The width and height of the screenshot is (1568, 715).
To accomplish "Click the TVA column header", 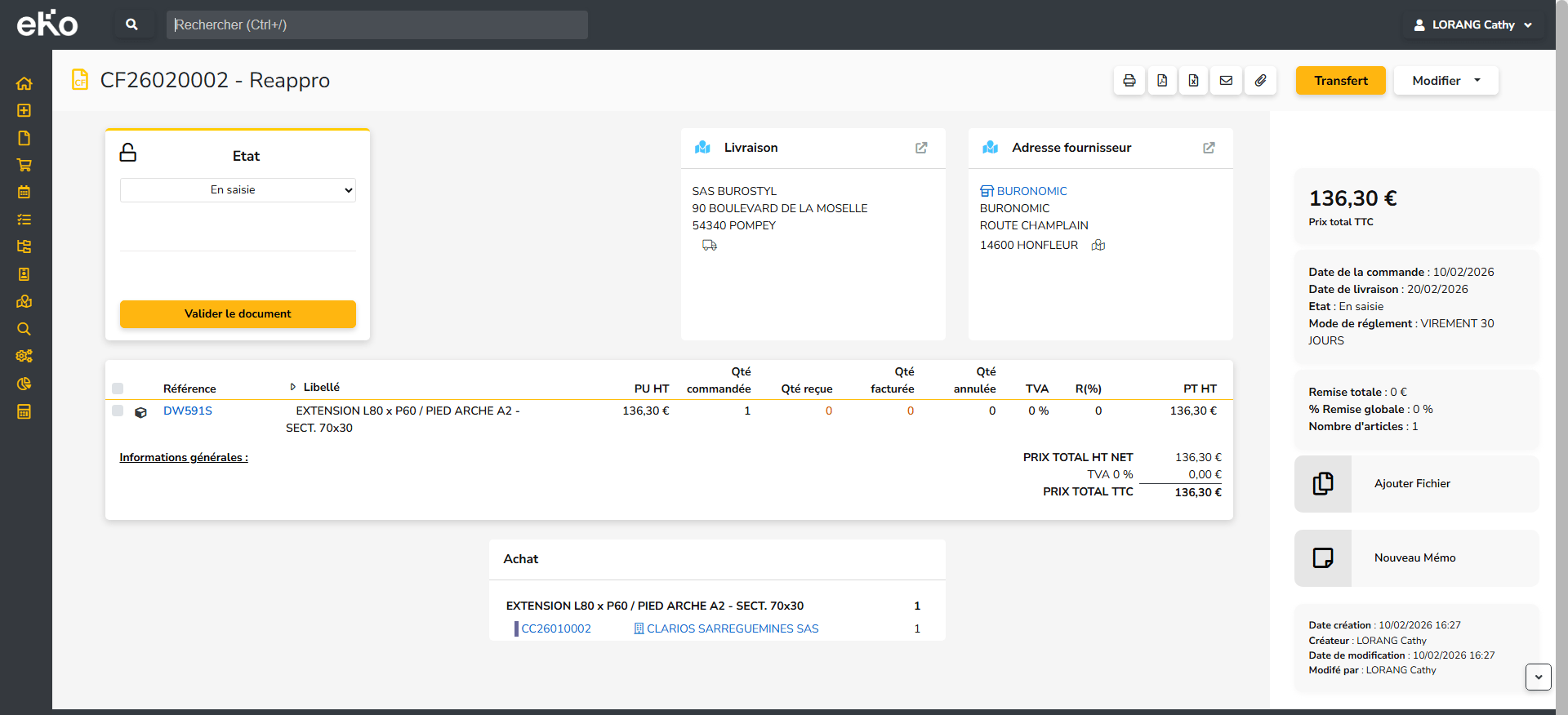I will pos(1037,389).
